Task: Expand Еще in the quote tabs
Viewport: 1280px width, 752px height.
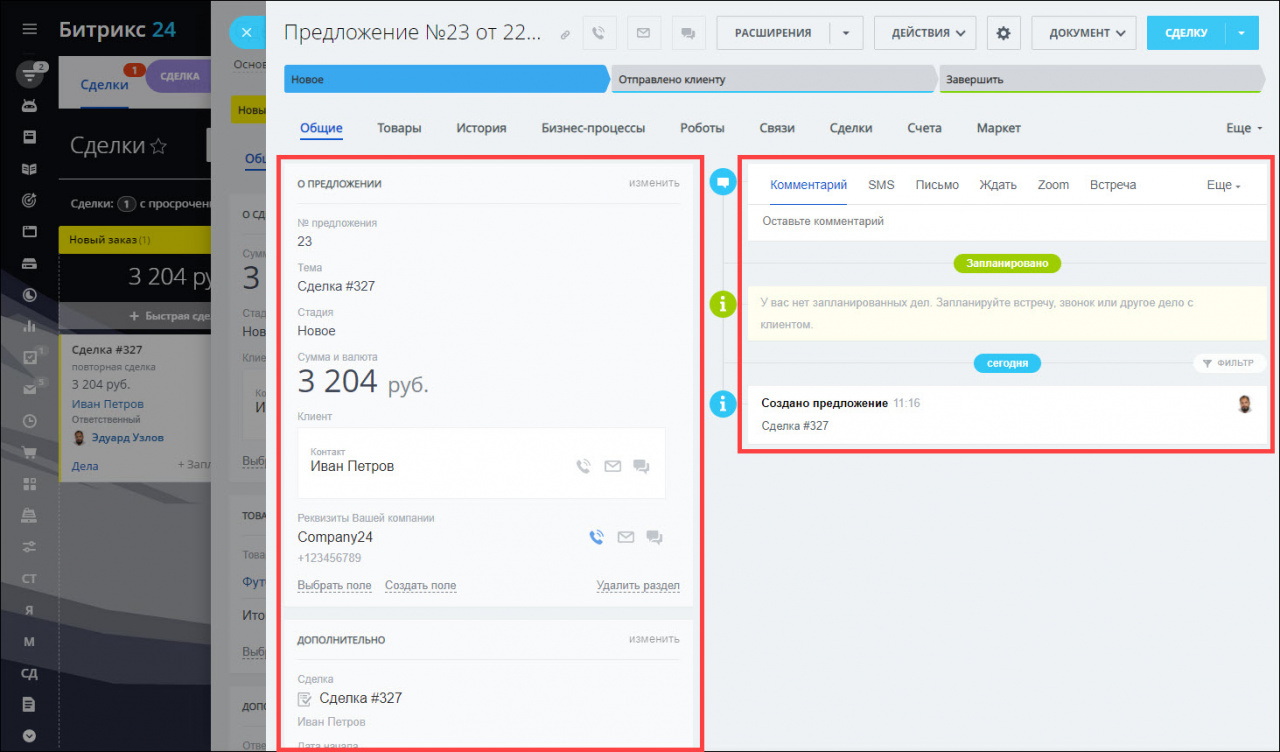Action: (x=1245, y=128)
